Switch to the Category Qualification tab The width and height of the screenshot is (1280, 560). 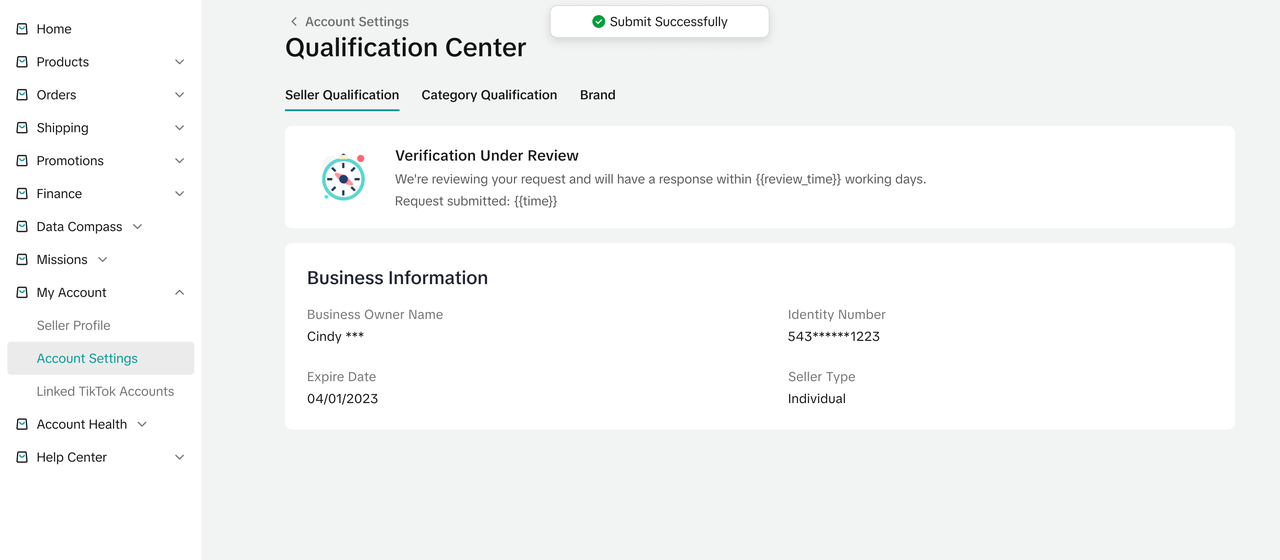coord(489,95)
